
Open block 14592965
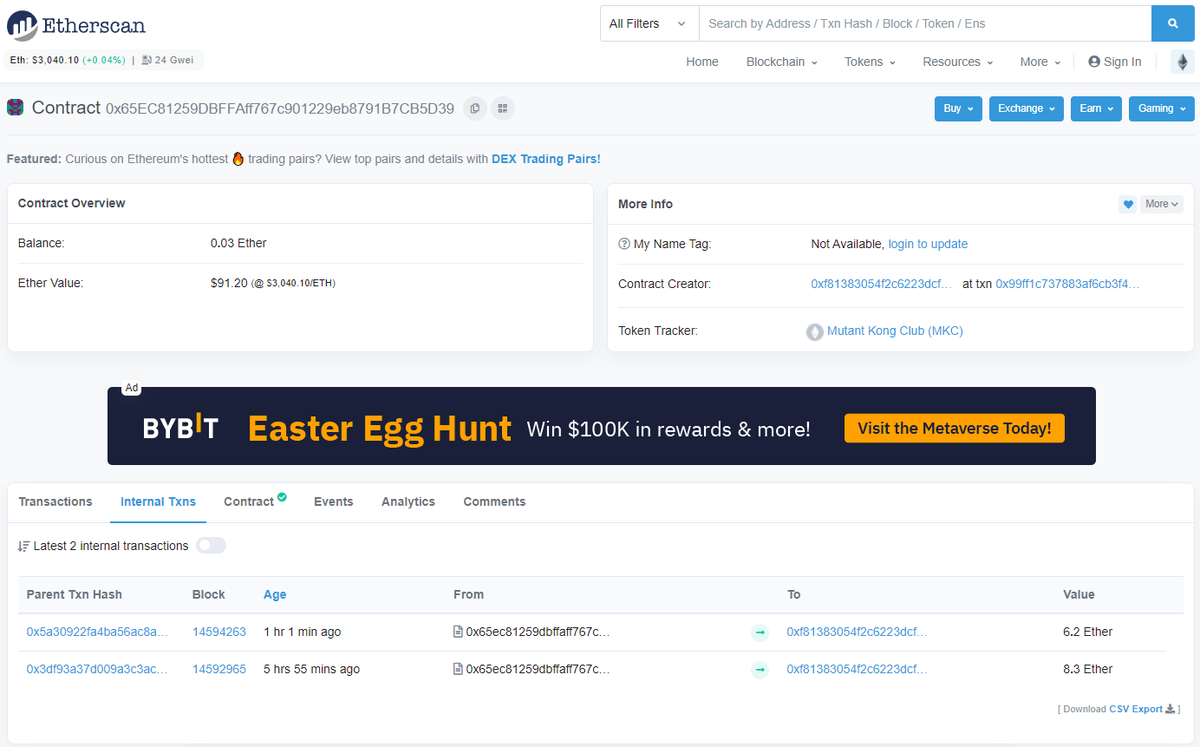pyautogui.click(x=219, y=669)
